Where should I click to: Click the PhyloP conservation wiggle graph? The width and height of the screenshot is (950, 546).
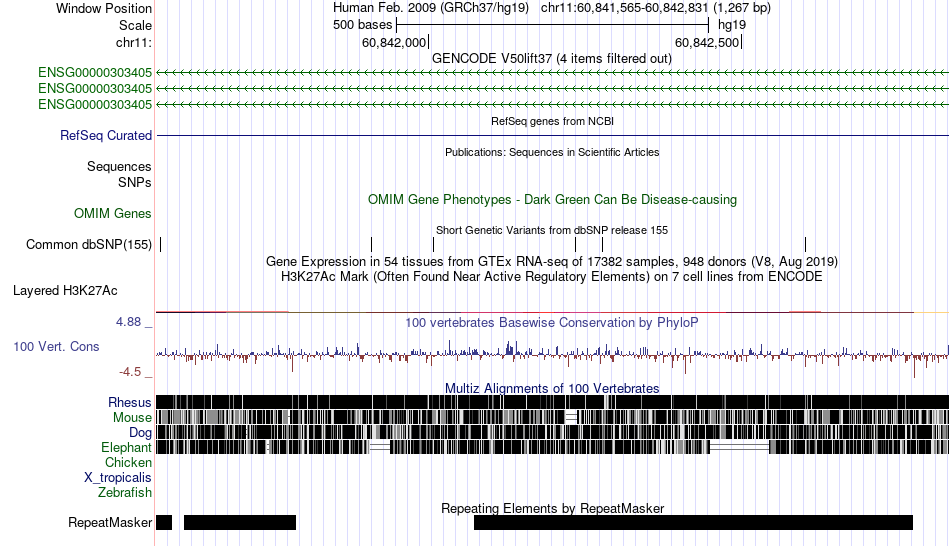(x=552, y=356)
